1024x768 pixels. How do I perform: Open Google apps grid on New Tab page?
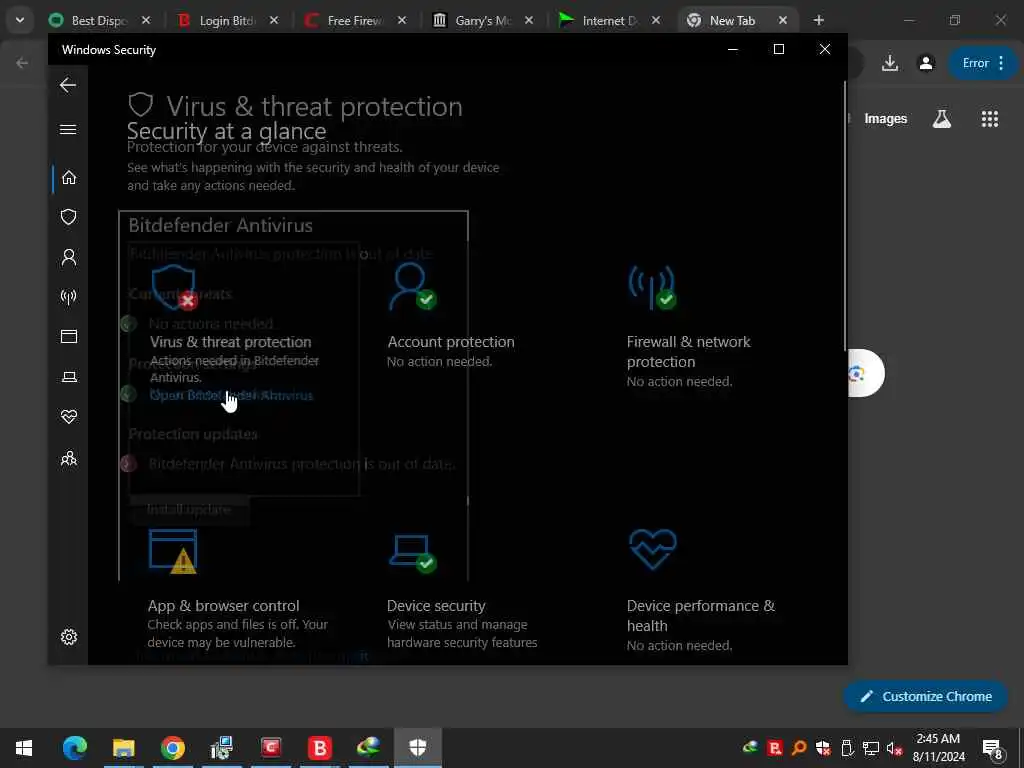tap(989, 119)
